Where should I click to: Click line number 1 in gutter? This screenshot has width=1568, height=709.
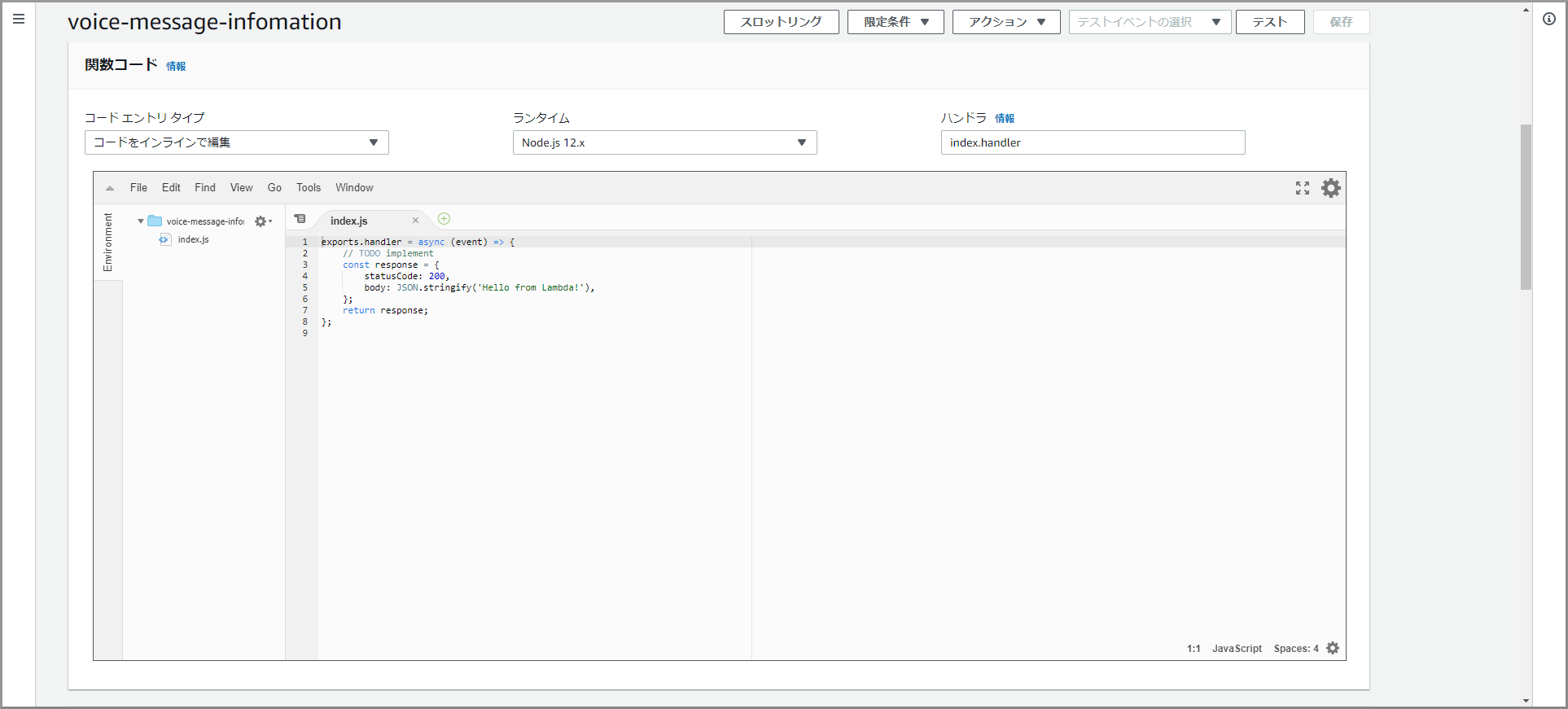pos(305,242)
